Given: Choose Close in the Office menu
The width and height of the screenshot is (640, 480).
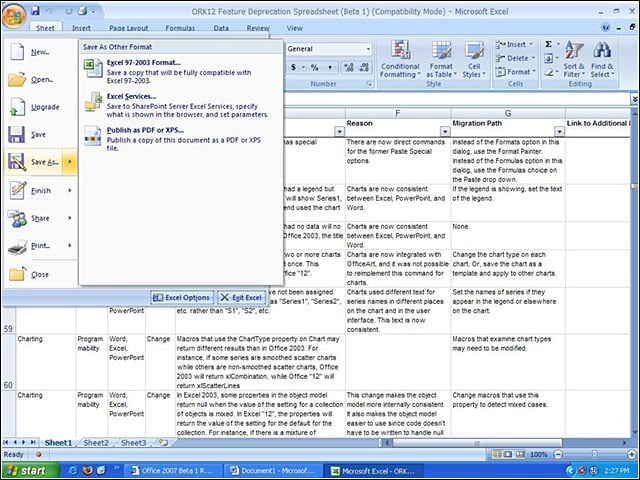Looking at the screenshot, I should click(40, 274).
